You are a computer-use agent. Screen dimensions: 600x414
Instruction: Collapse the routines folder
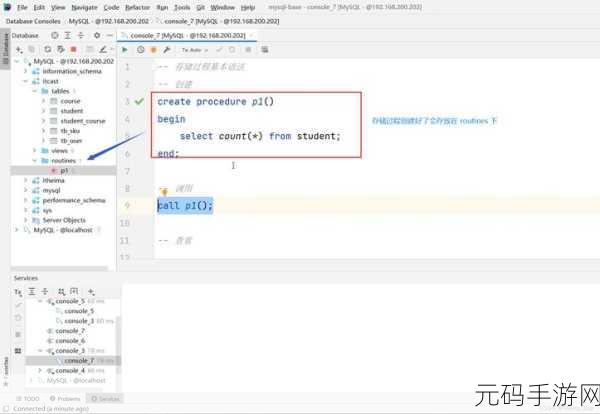[34, 160]
